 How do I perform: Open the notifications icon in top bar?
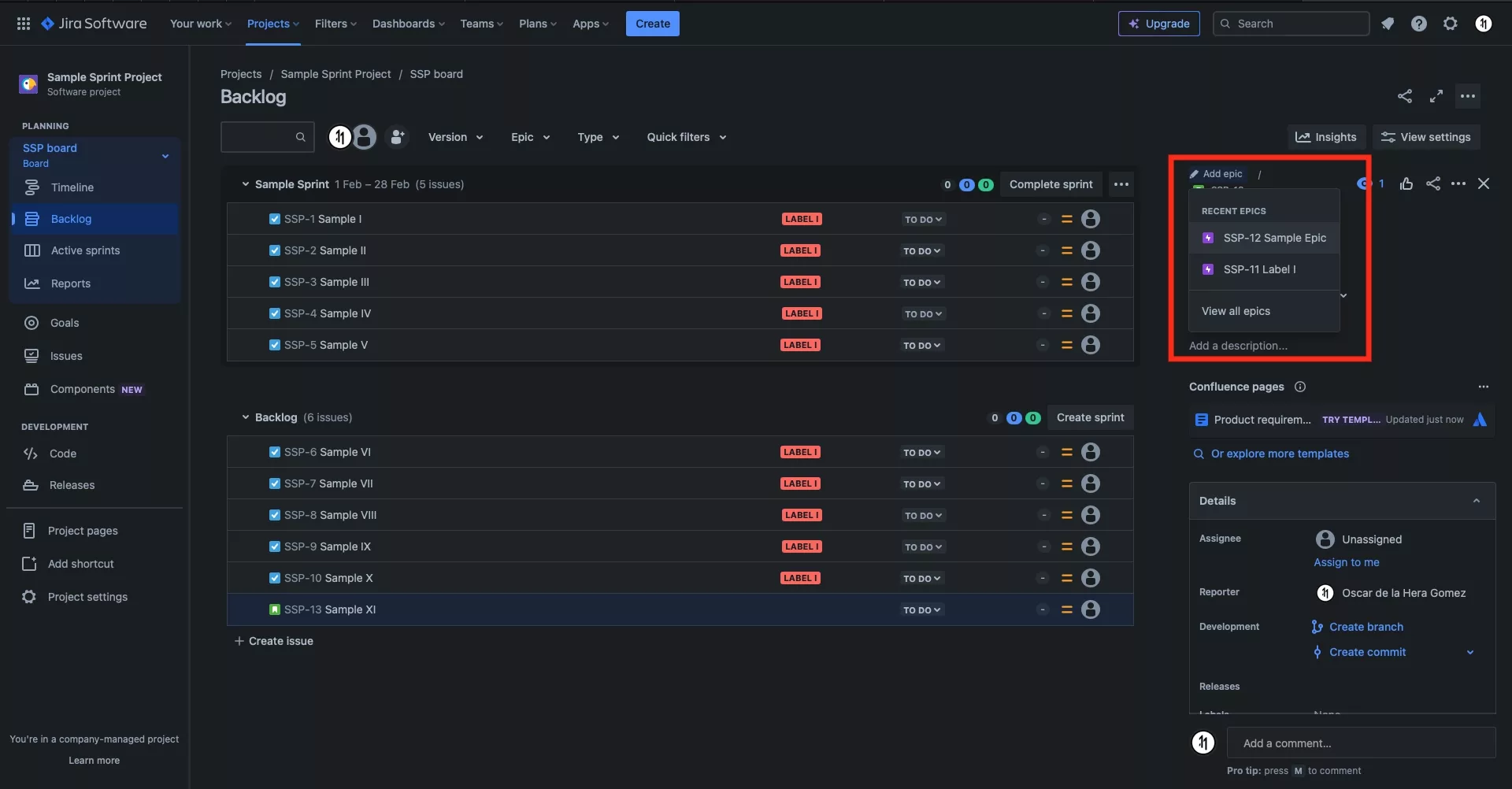1388,24
